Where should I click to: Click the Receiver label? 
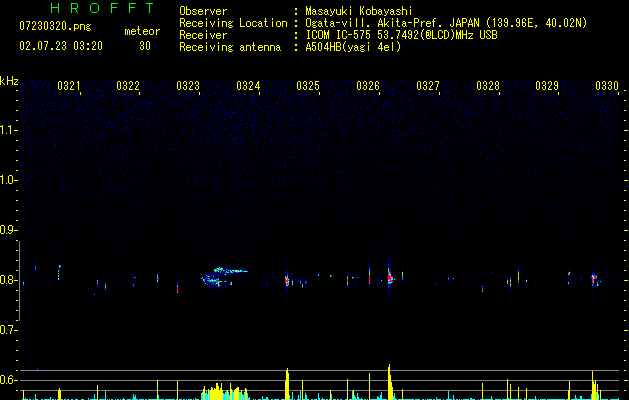click(203, 35)
